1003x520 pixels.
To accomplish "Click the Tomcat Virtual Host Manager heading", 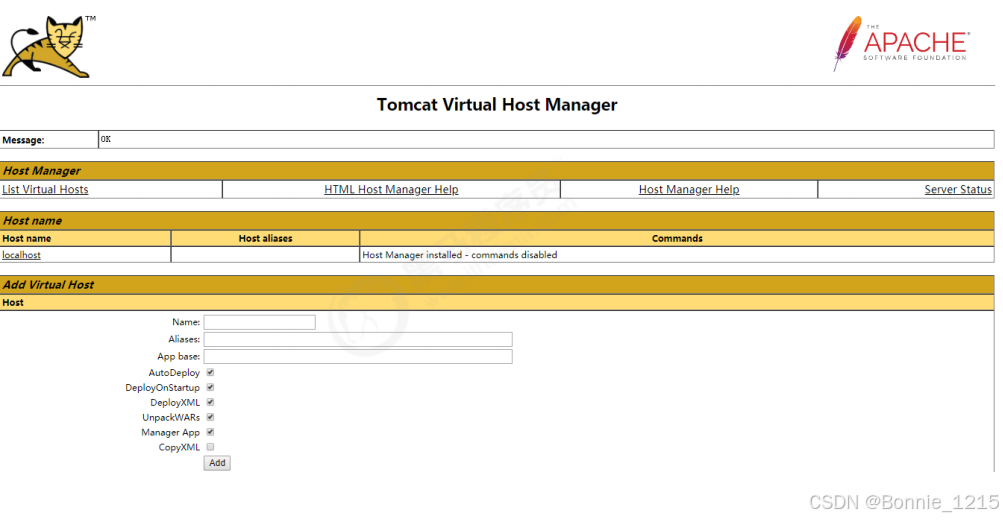I will [x=497, y=104].
